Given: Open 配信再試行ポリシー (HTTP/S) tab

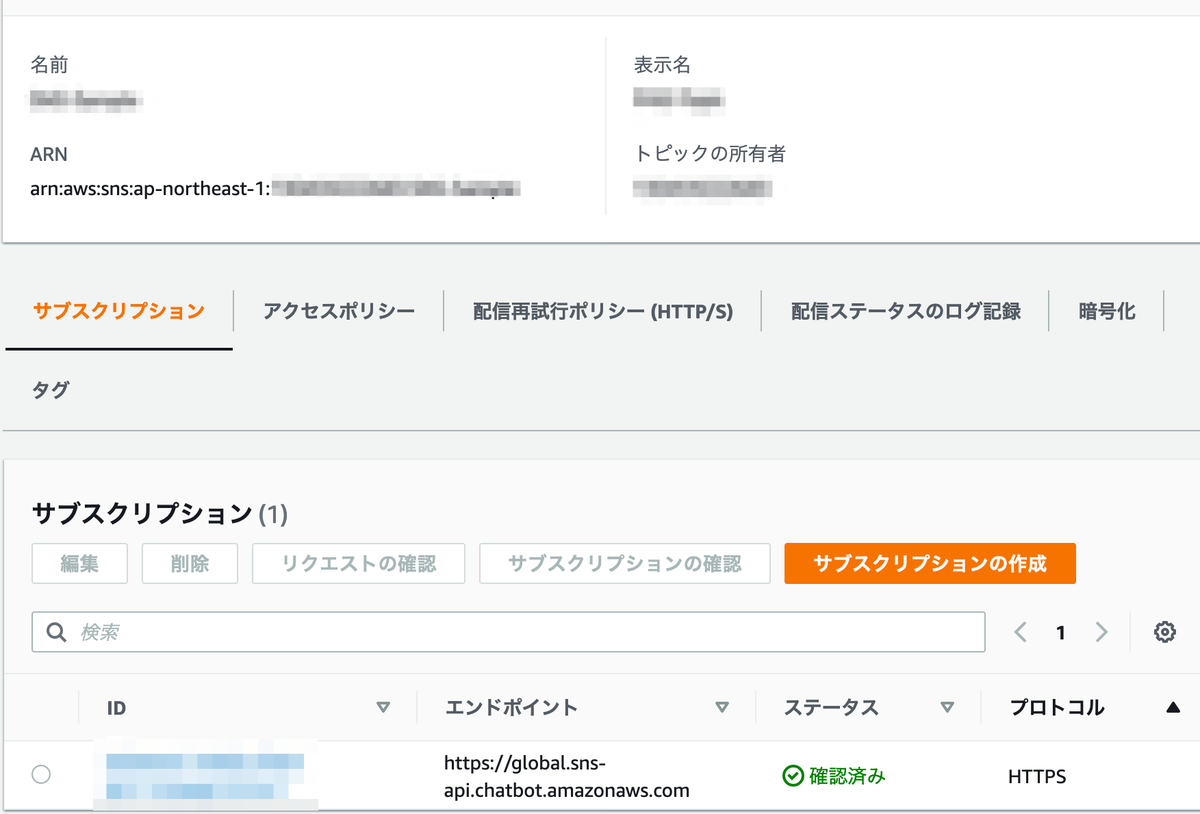Looking at the screenshot, I should [x=603, y=311].
